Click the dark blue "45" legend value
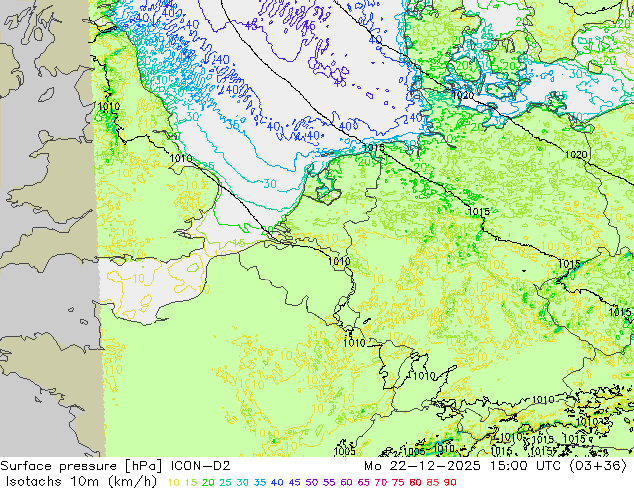Screen dimensions: 634x490 pyautogui.click(x=294, y=482)
